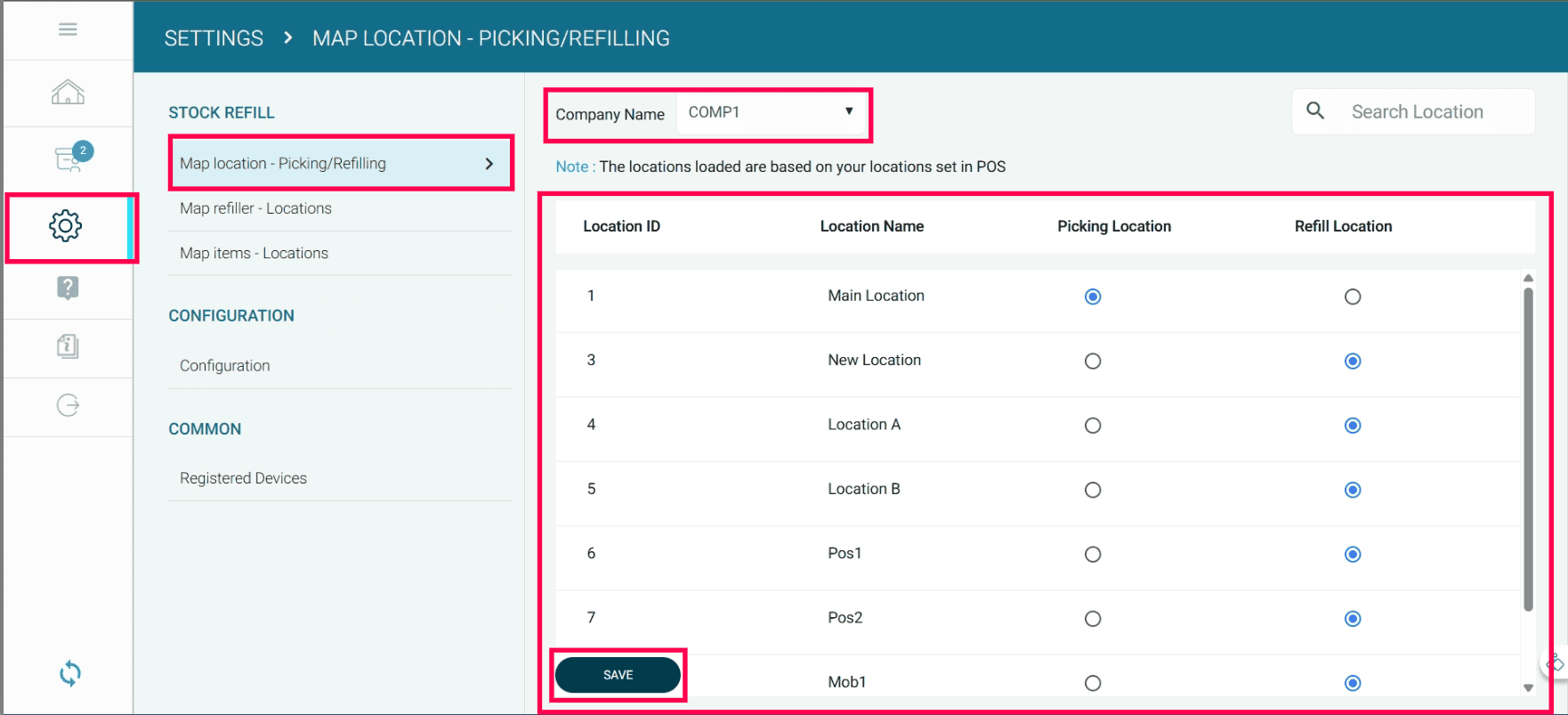
Task: Select Refill Location for Main Location
Action: [x=1353, y=297]
